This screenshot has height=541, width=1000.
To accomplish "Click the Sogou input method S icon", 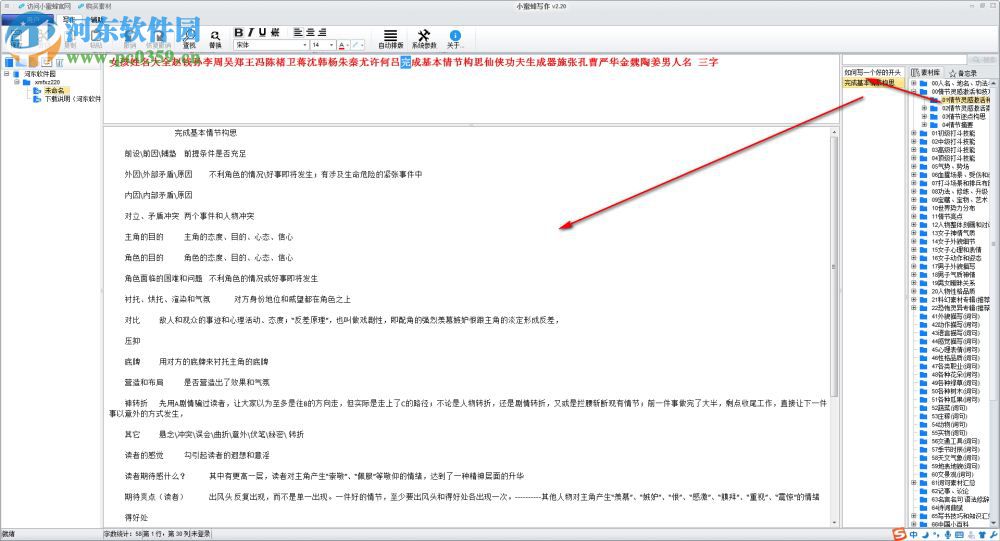I will 899,534.
